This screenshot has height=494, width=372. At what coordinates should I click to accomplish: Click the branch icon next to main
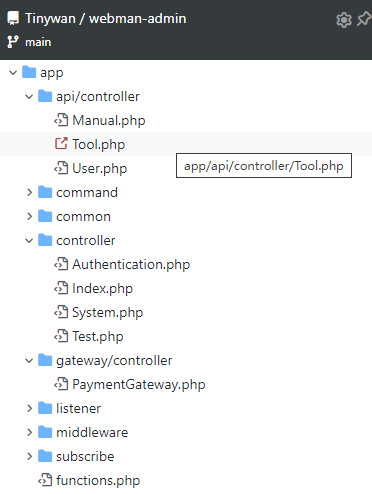click(13, 42)
